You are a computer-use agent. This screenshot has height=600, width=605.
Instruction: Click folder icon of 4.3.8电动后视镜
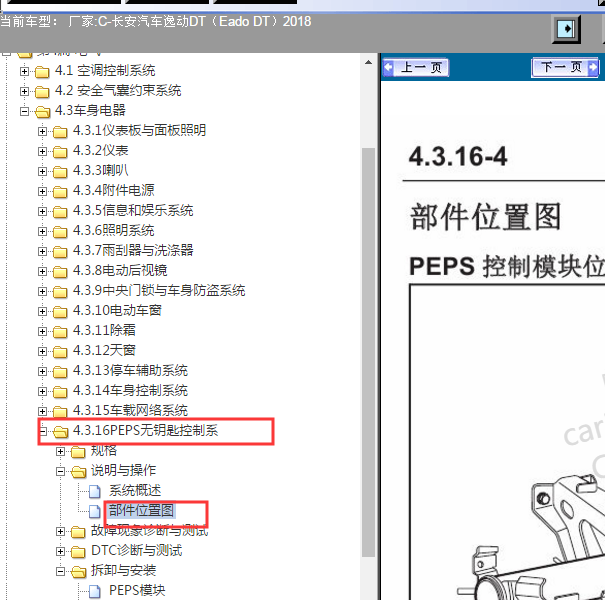(x=60, y=272)
